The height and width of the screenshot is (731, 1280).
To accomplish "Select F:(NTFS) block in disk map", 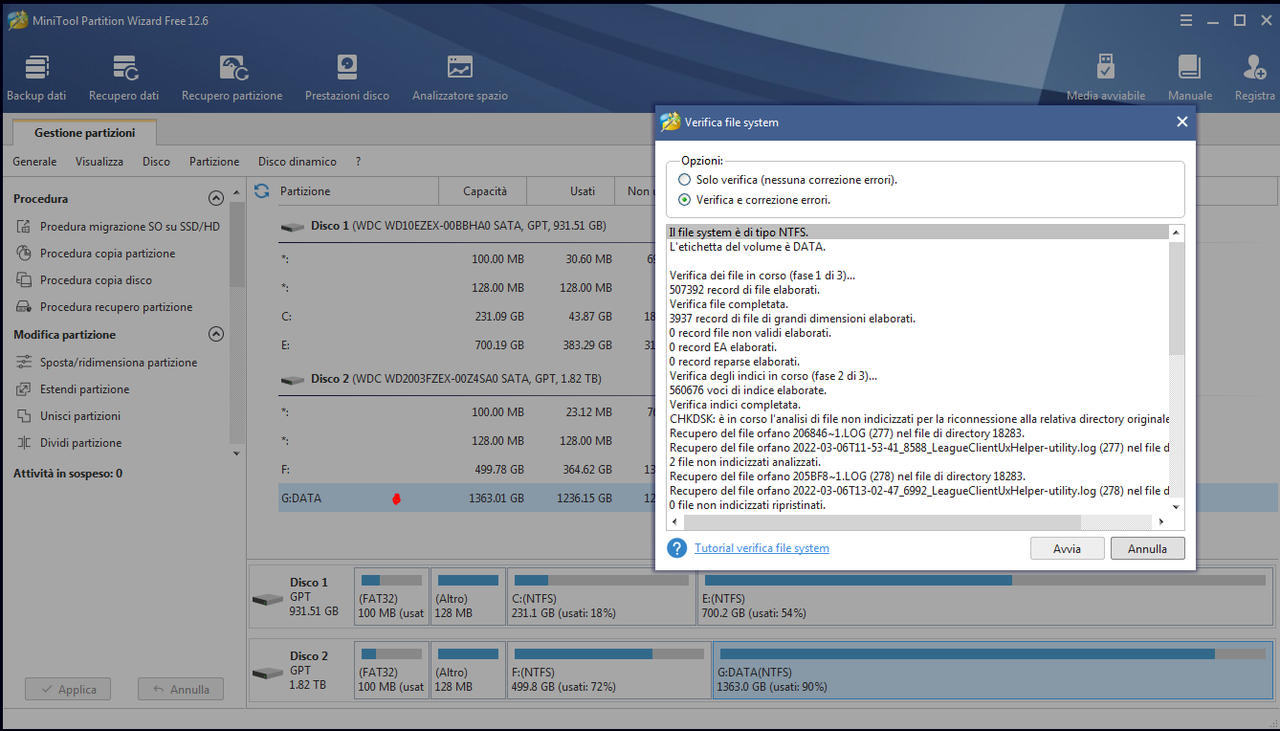I will coord(609,669).
